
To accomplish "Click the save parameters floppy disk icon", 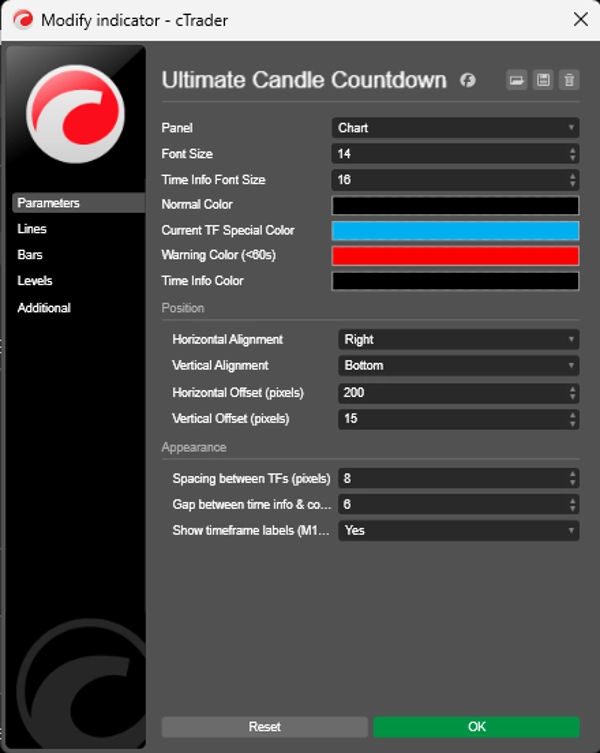I will pos(543,80).
